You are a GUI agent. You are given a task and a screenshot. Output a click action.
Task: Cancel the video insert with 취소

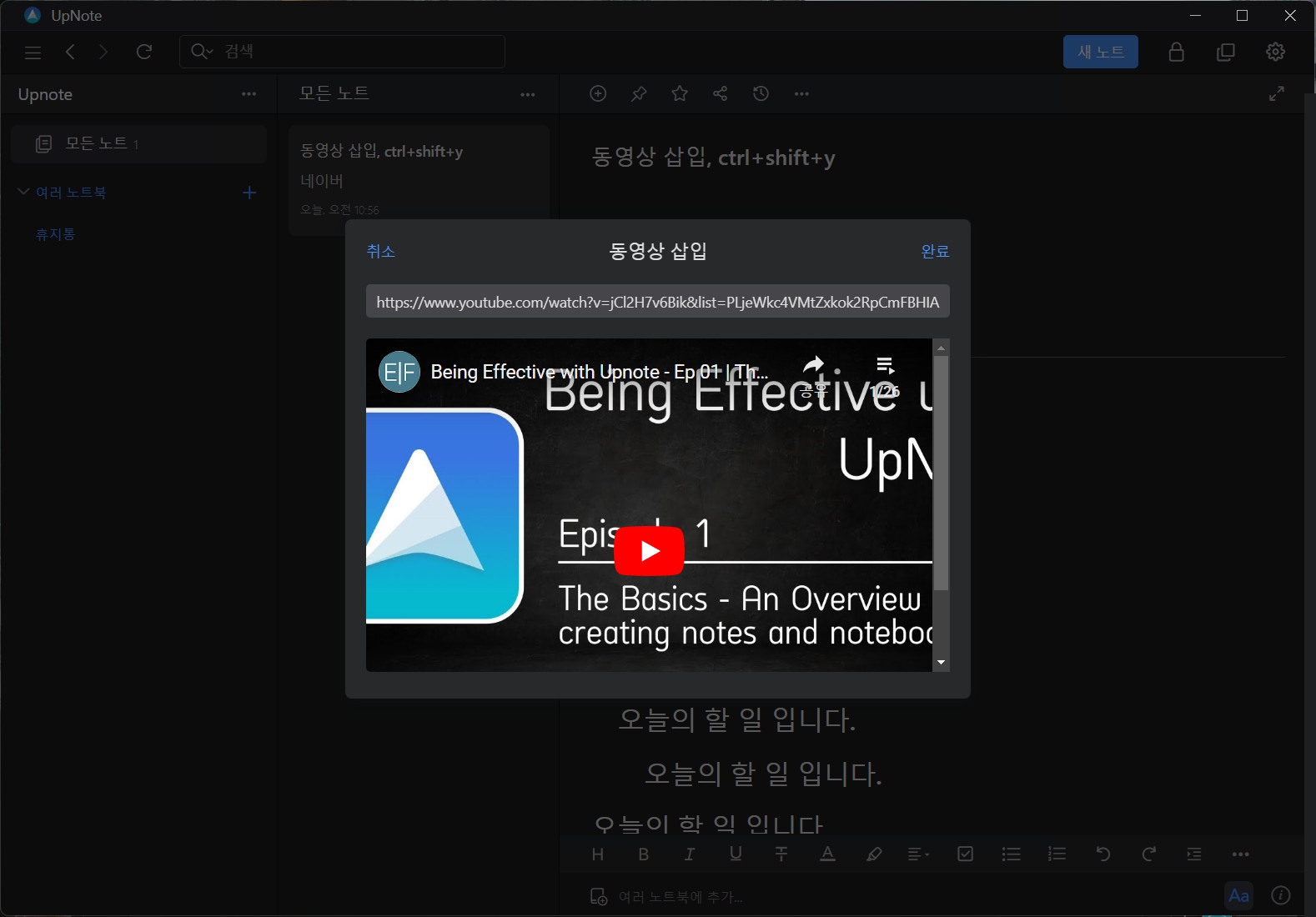(x=381, y=251)
